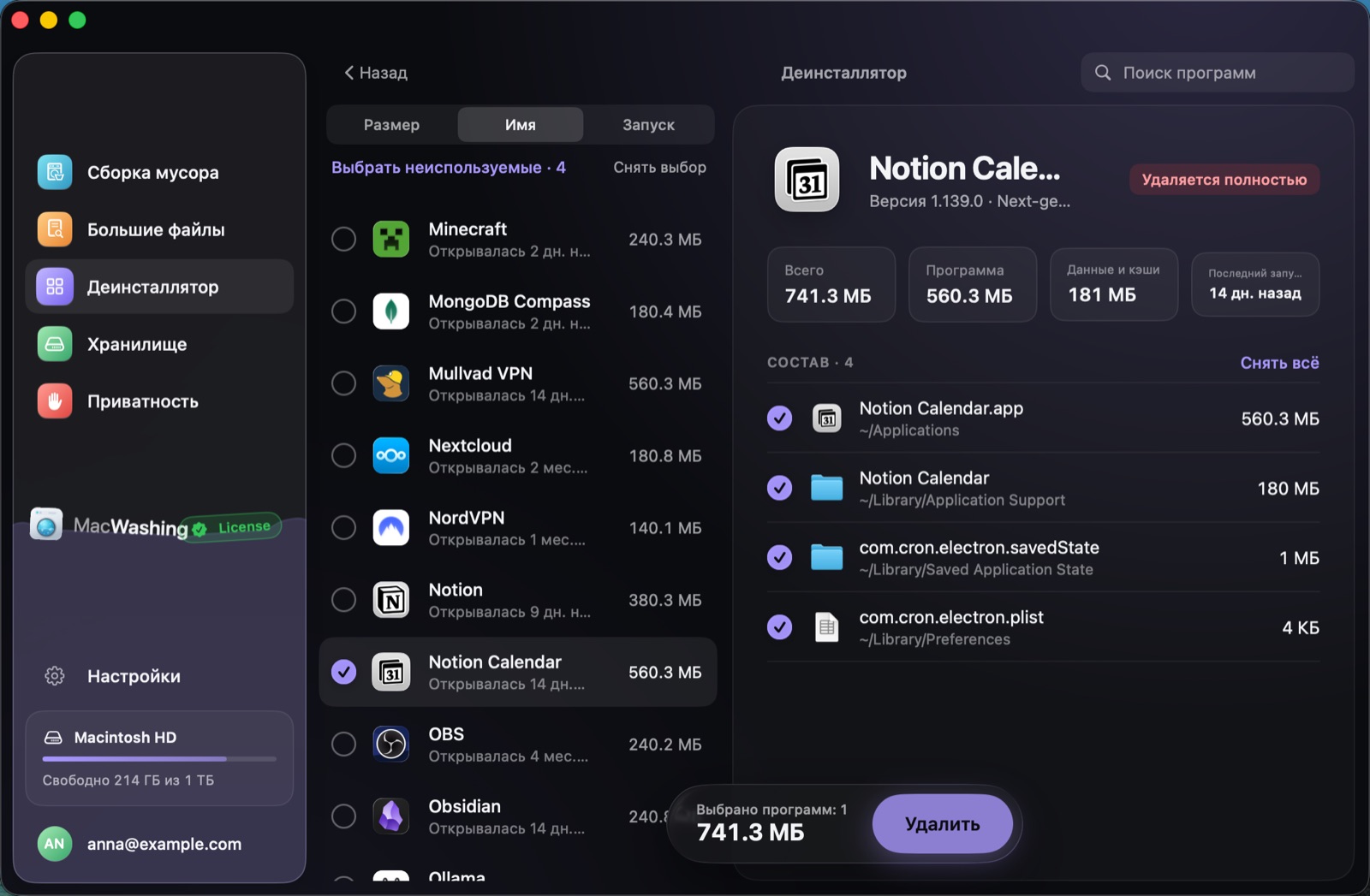The height and width of the screenshot is (896, 1370).
Task: Open the Хранилище sidebar icon
Action: pyautogui.click(x=55, y=344)
